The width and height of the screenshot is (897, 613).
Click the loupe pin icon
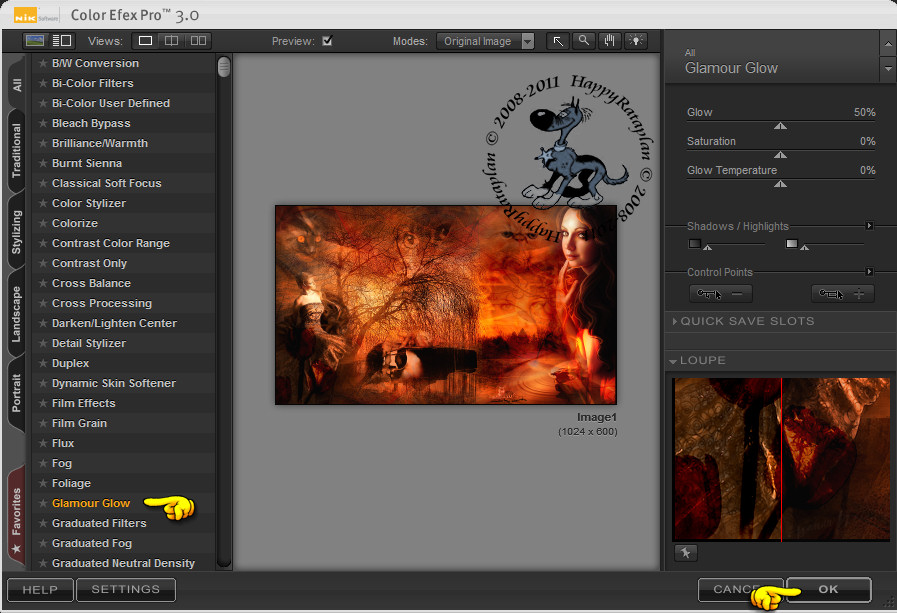(x=685, y=552)
